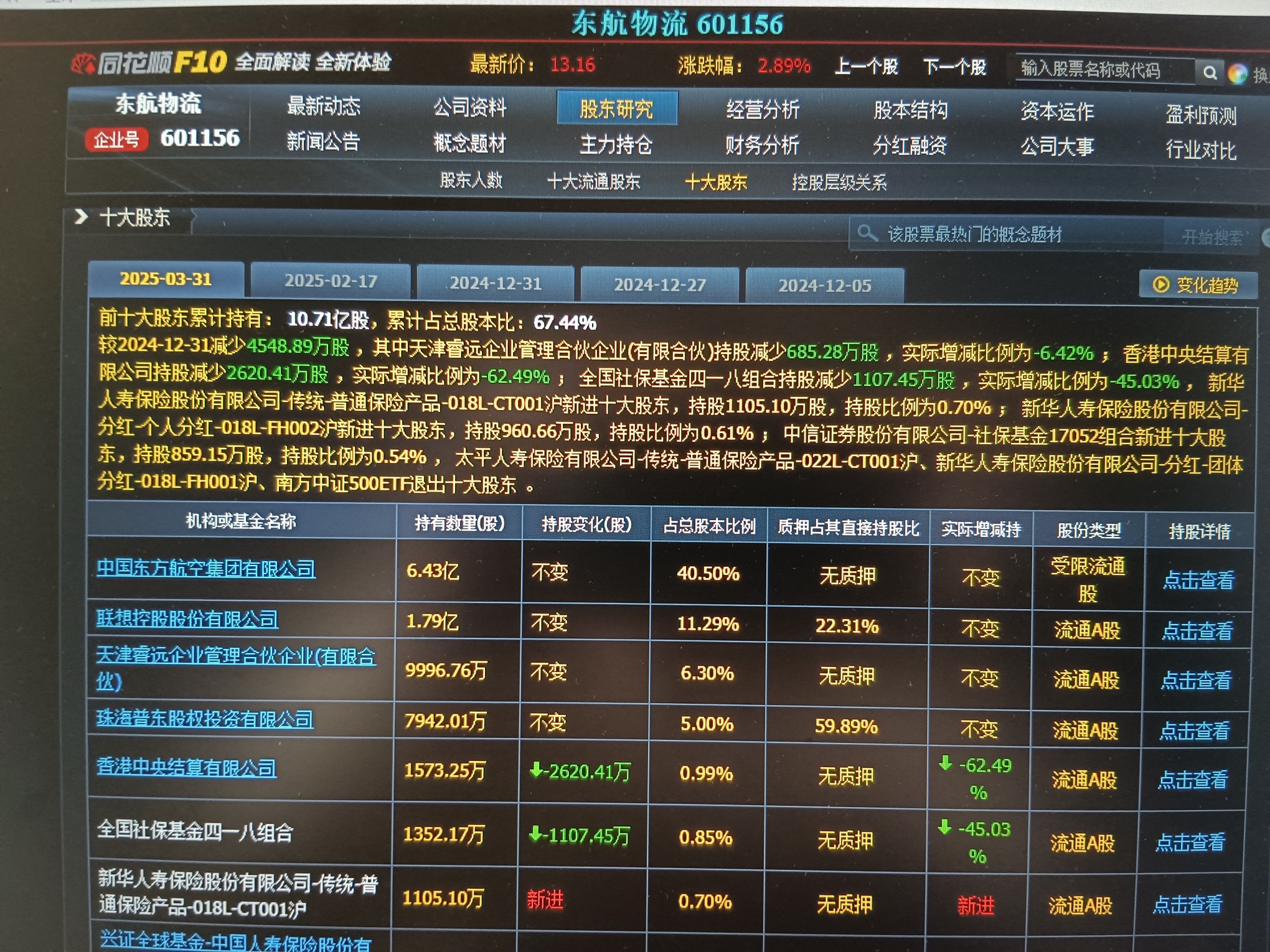
Task: Open 中国东方航空集团有限公司 shareholder link
Action: tap(206, 569)
